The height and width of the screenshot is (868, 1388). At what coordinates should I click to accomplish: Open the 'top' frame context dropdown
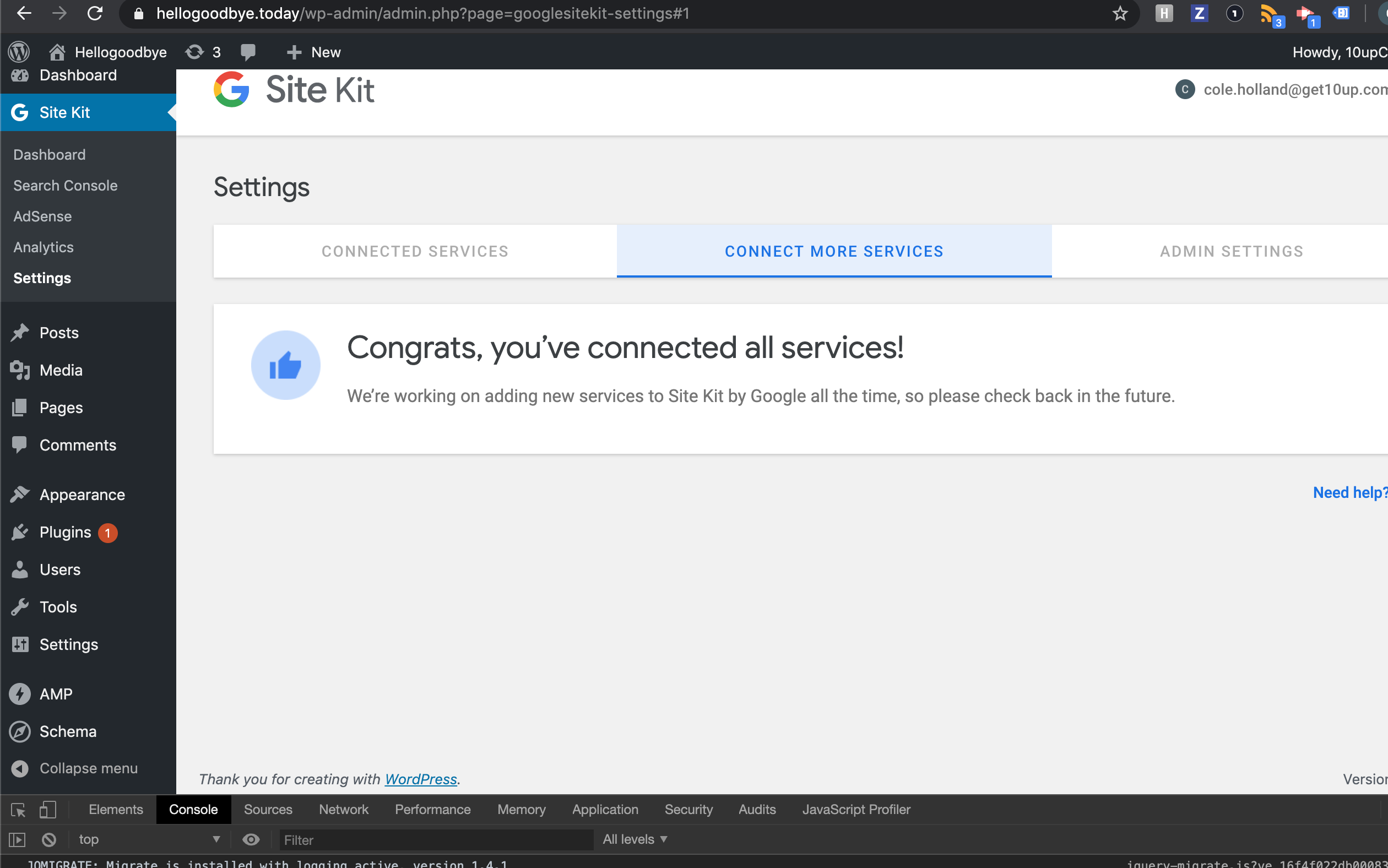tap(148, 839)
